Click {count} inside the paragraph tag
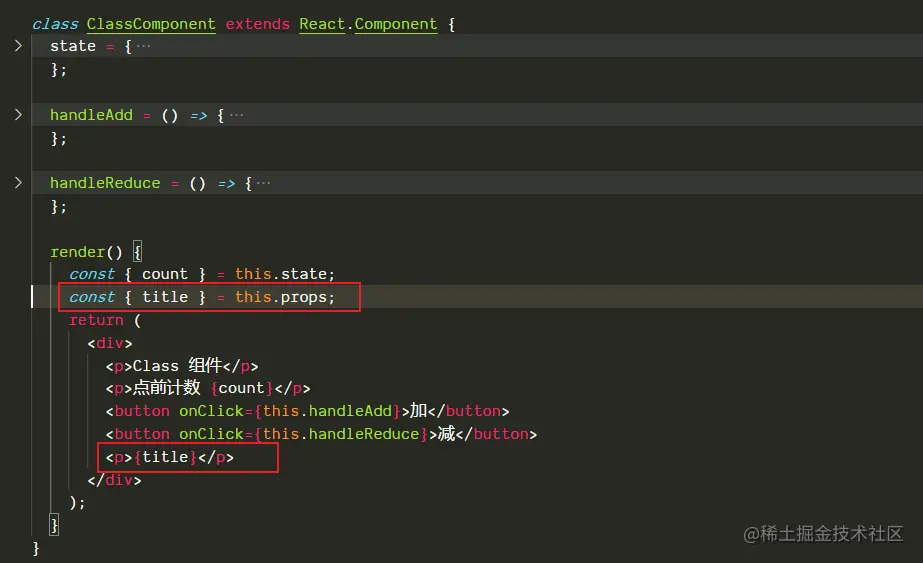 click(x=241, y=388)
